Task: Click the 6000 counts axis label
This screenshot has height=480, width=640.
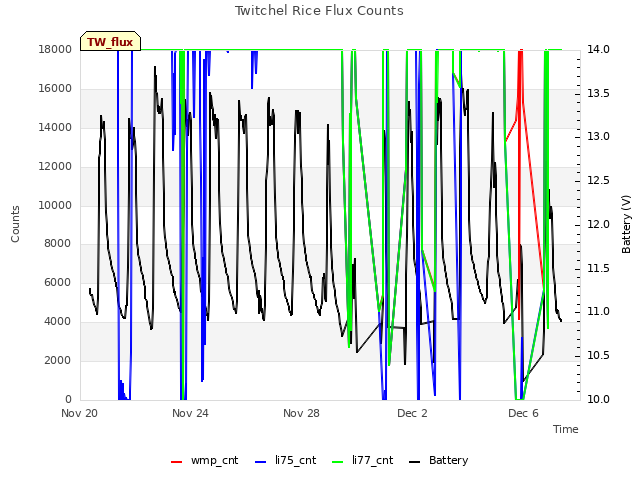Action: click(x=58, y=282)
